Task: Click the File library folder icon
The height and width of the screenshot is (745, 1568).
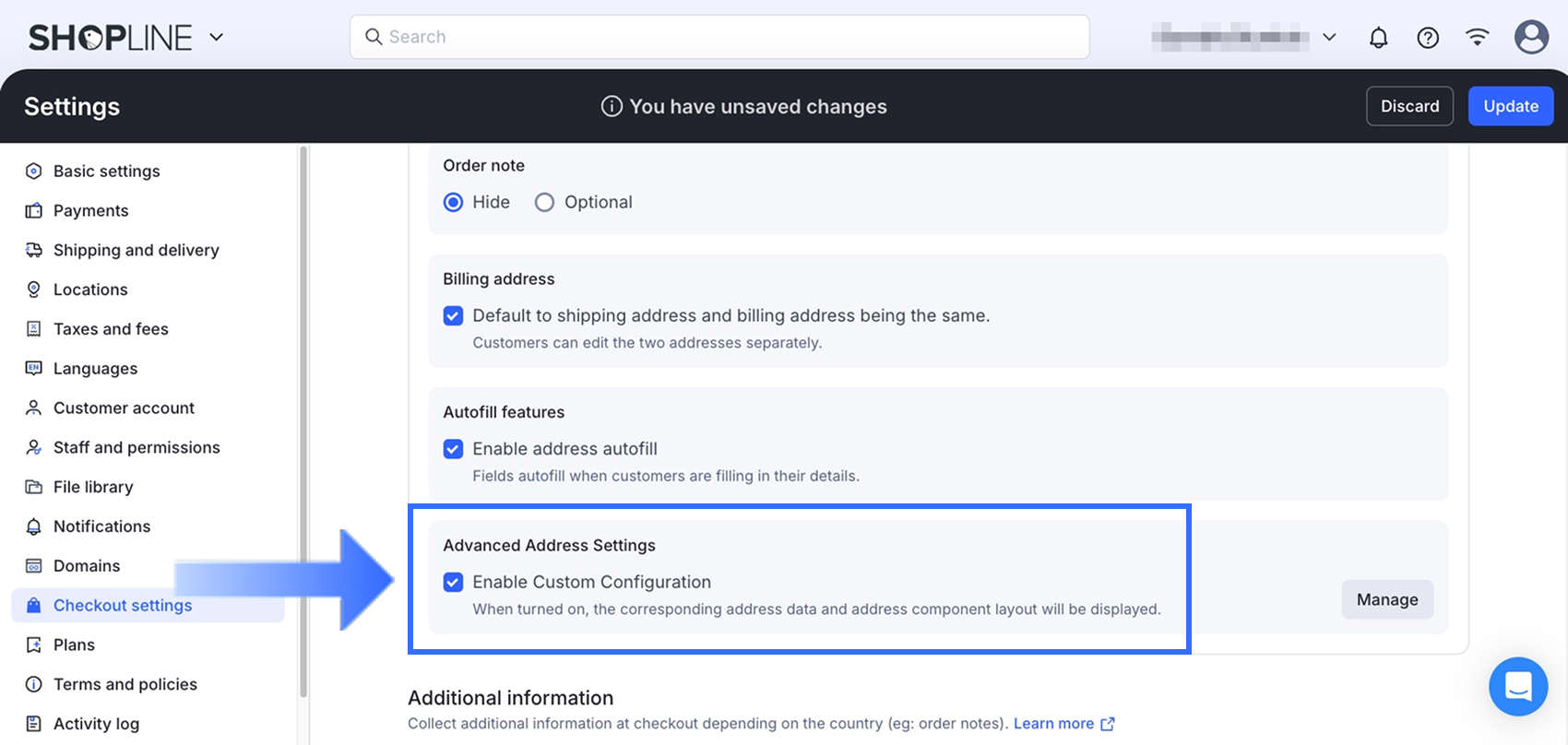Action: click(x=34, y=487)
